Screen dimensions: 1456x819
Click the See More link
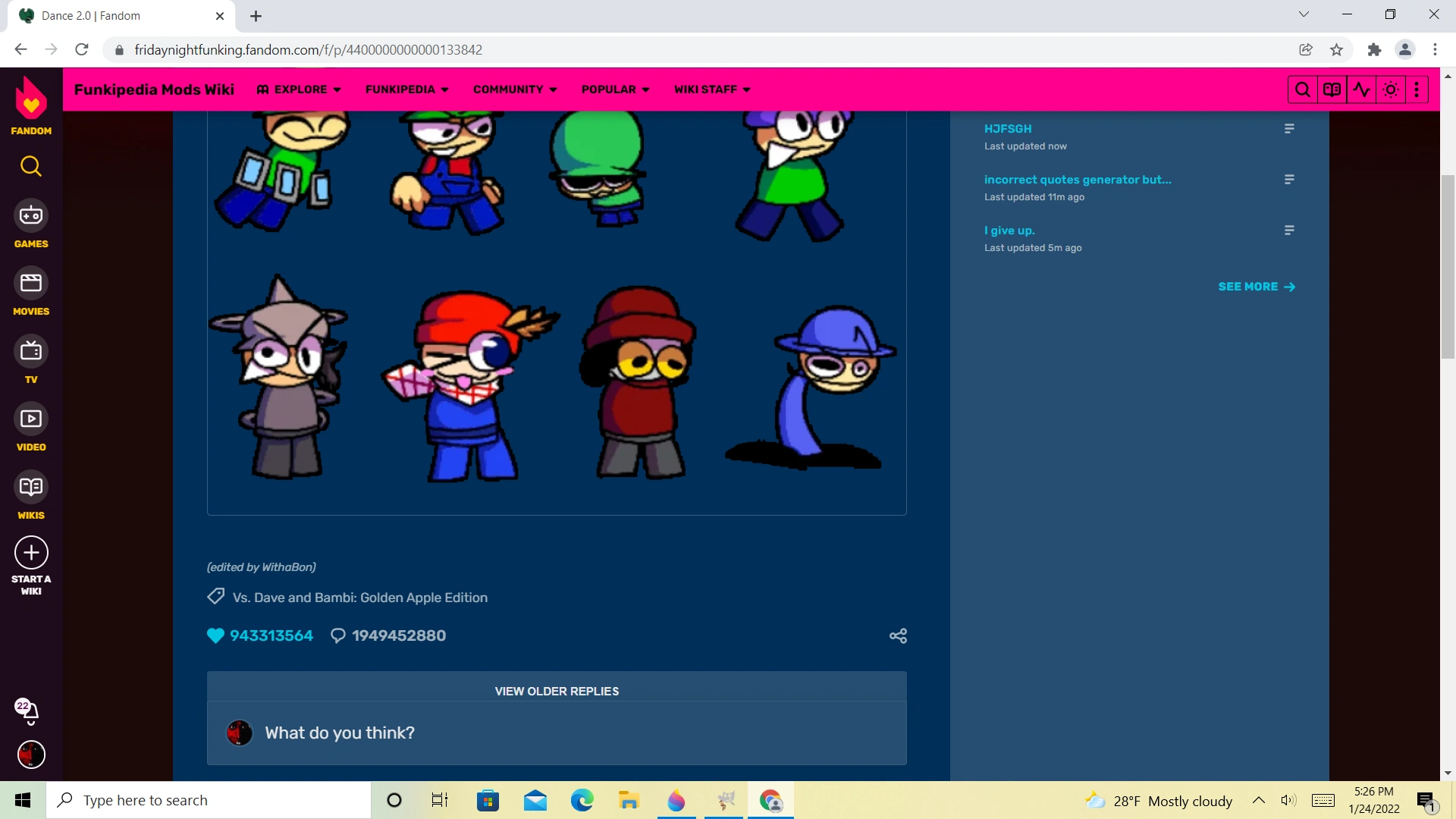[1256, 287]
